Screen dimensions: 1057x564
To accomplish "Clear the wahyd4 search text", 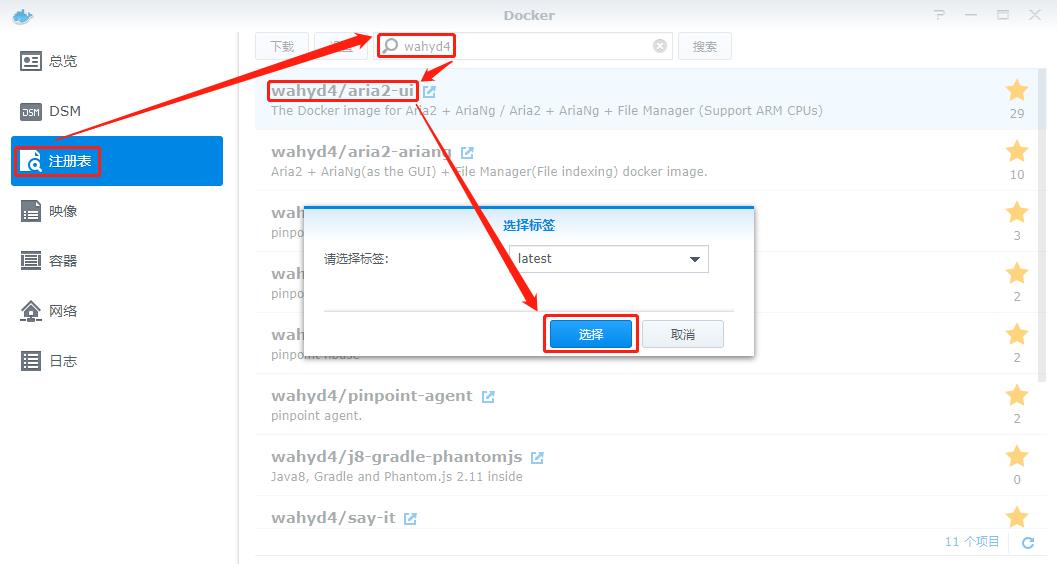I will [x=660, y=46].
